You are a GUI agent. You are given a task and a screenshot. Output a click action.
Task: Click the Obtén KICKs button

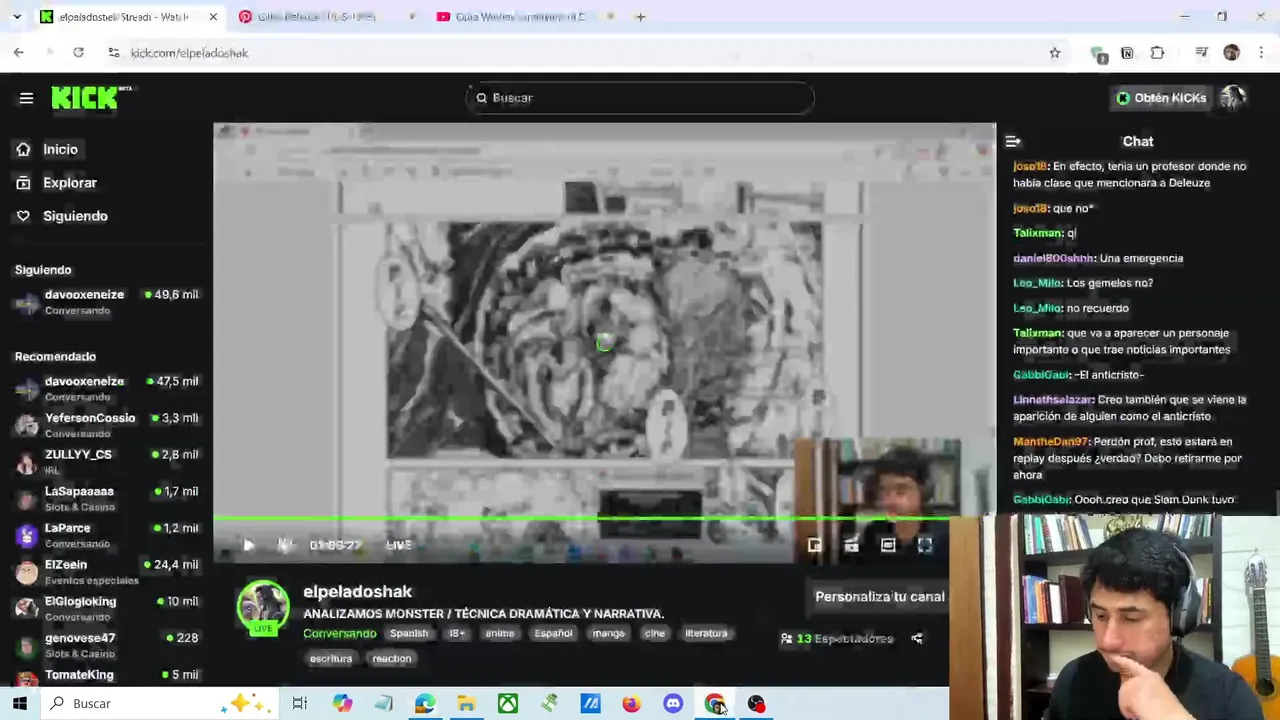pos(1161,98)
